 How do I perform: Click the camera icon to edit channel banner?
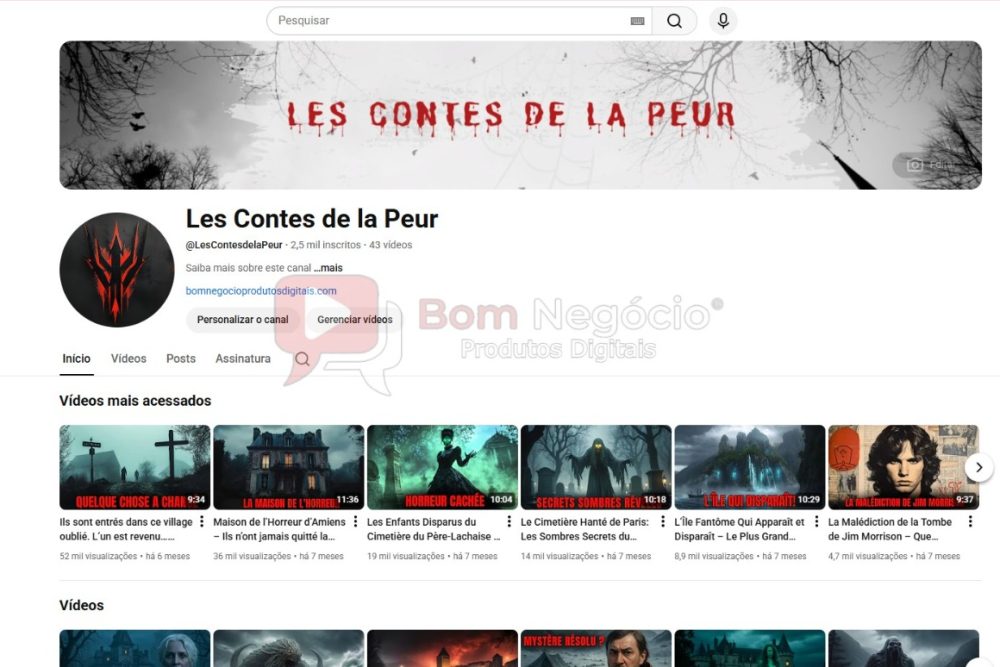pyautogui.click(x=913, y=164)
